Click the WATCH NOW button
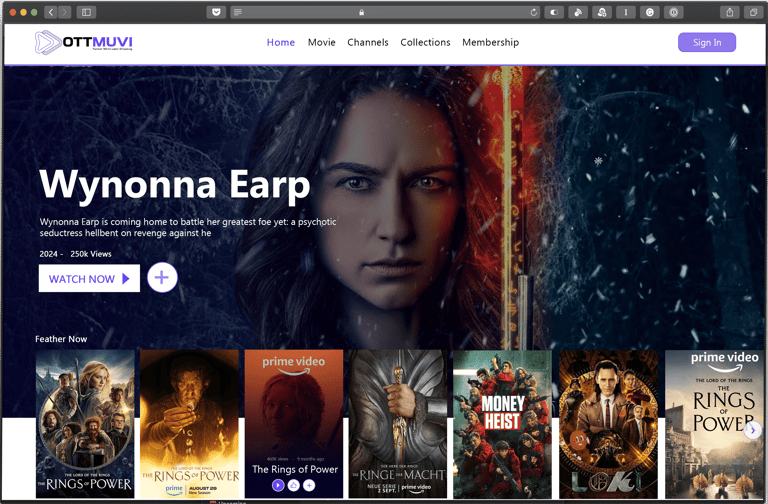Viewport: 768px width, 504px height. click(x=89, y=278)
